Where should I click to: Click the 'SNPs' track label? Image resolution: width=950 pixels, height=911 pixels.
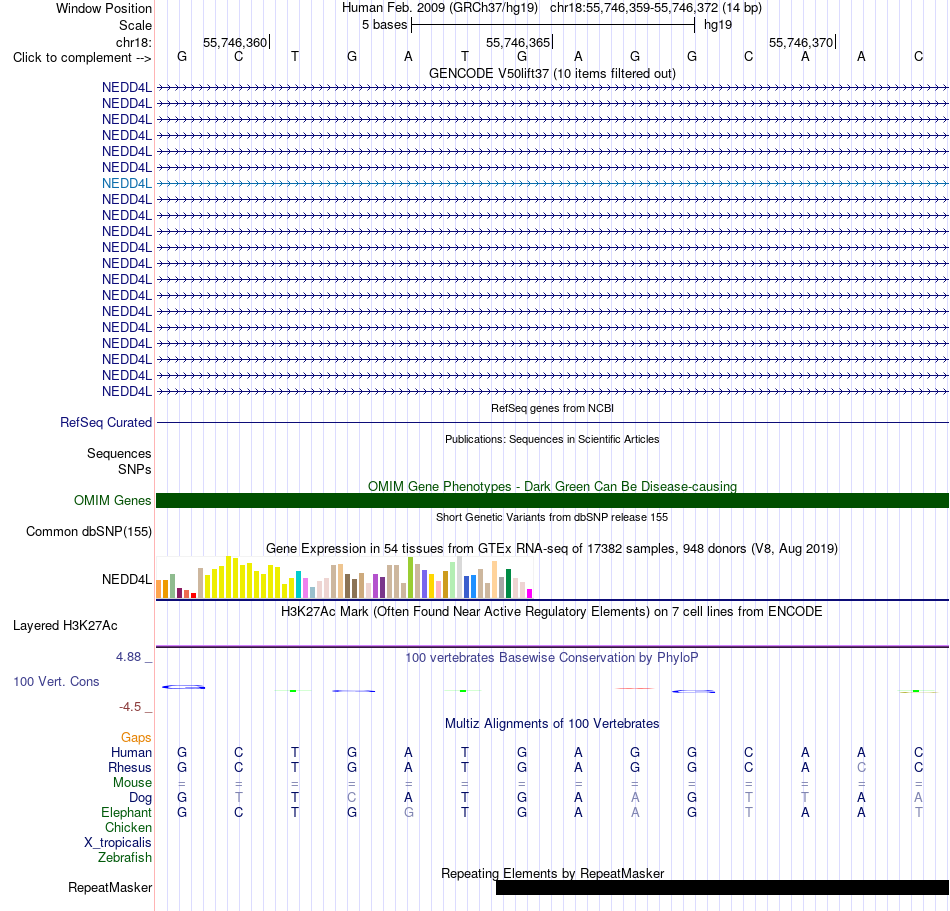[x=135, y=469]
